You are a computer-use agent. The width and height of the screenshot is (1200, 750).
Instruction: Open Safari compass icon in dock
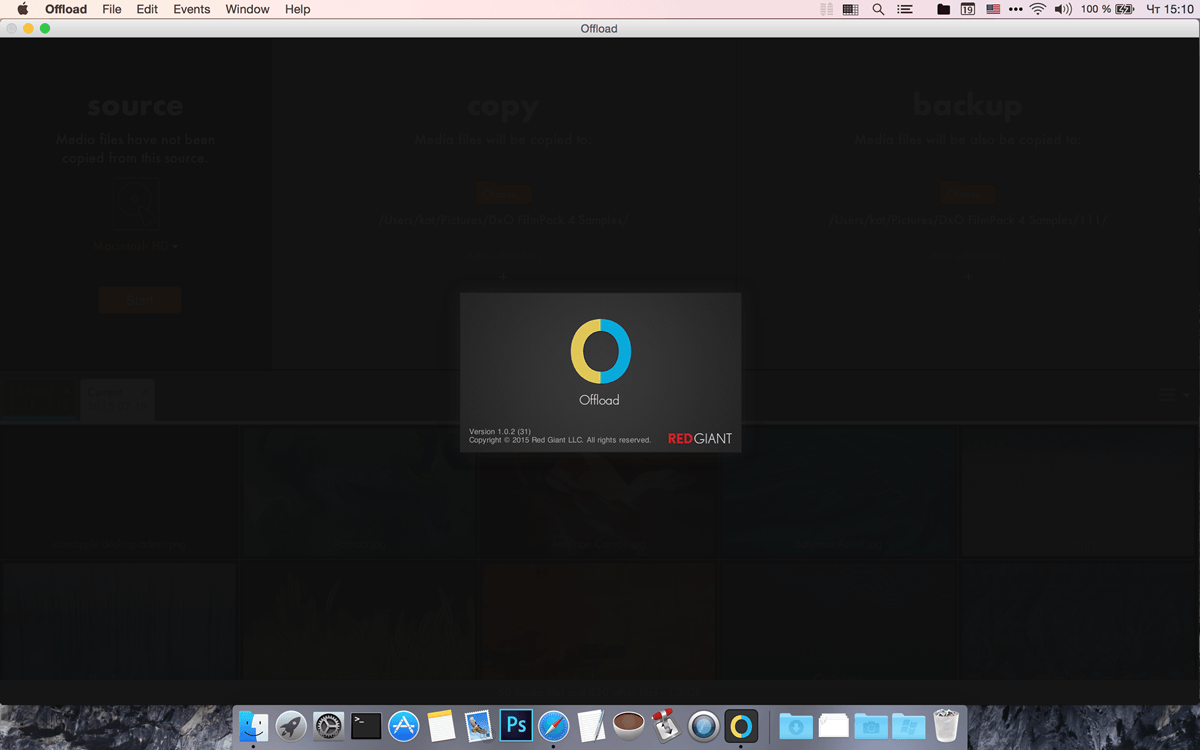(x=553, y=725)
